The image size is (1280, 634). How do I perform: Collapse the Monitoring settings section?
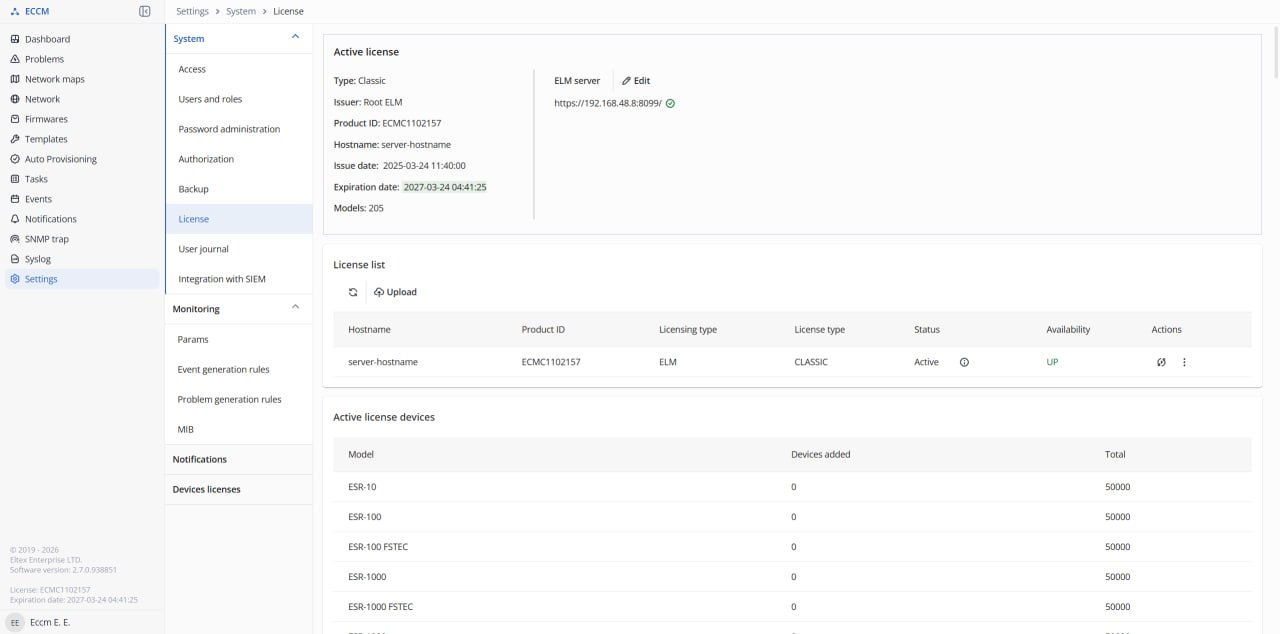coord(295,307)
